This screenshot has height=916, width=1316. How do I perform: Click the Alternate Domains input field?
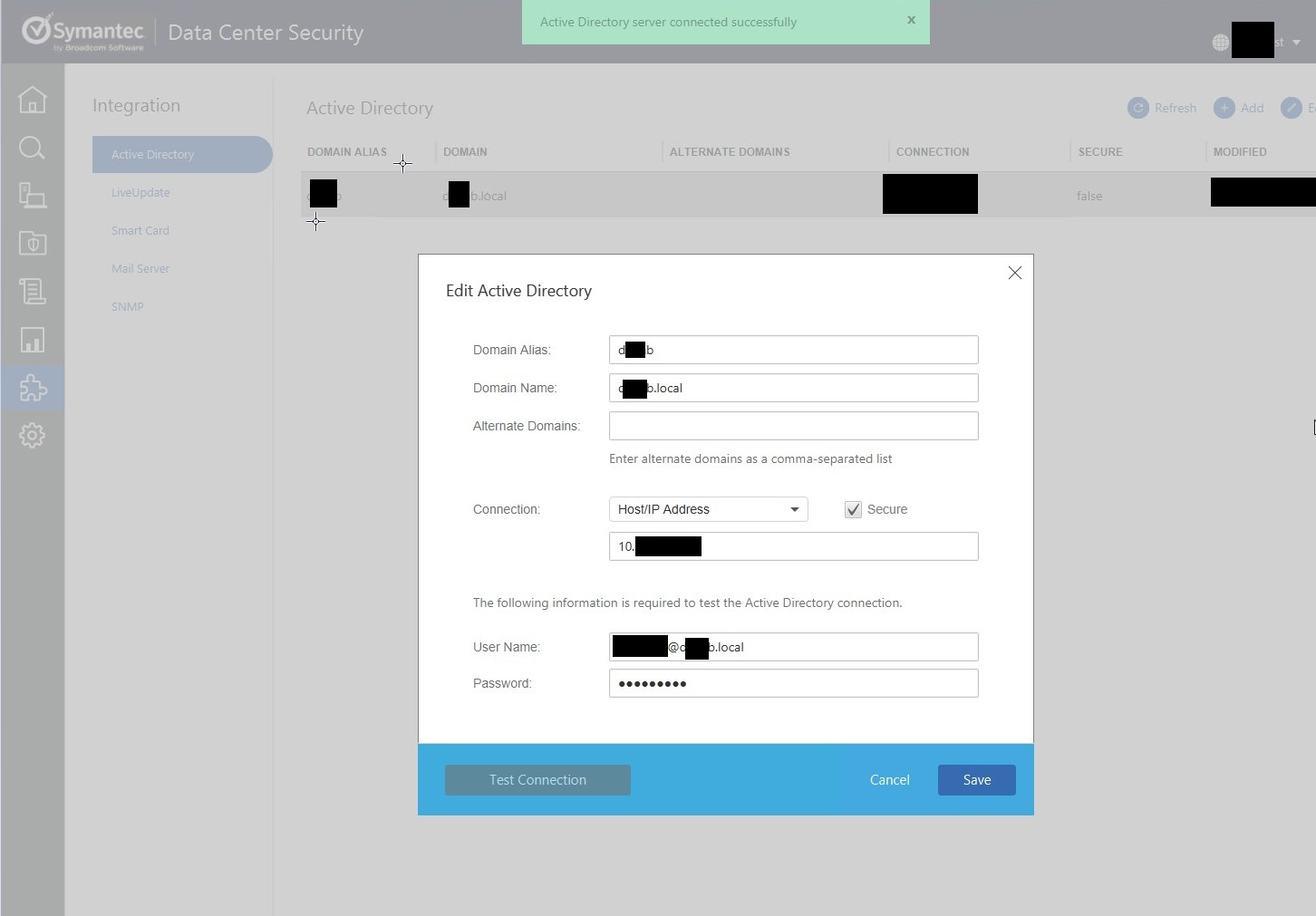pyautogui.click(x=793, y=426)
